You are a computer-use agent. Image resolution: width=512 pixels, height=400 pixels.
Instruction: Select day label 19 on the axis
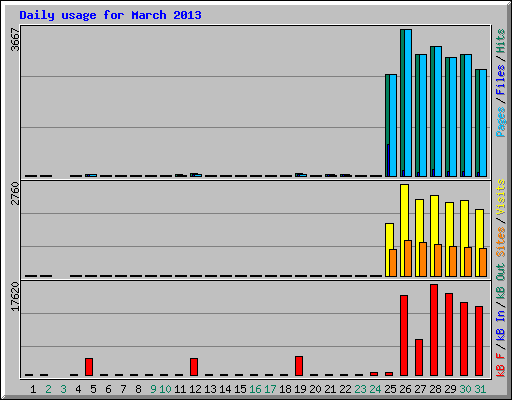tap(300, 389)
